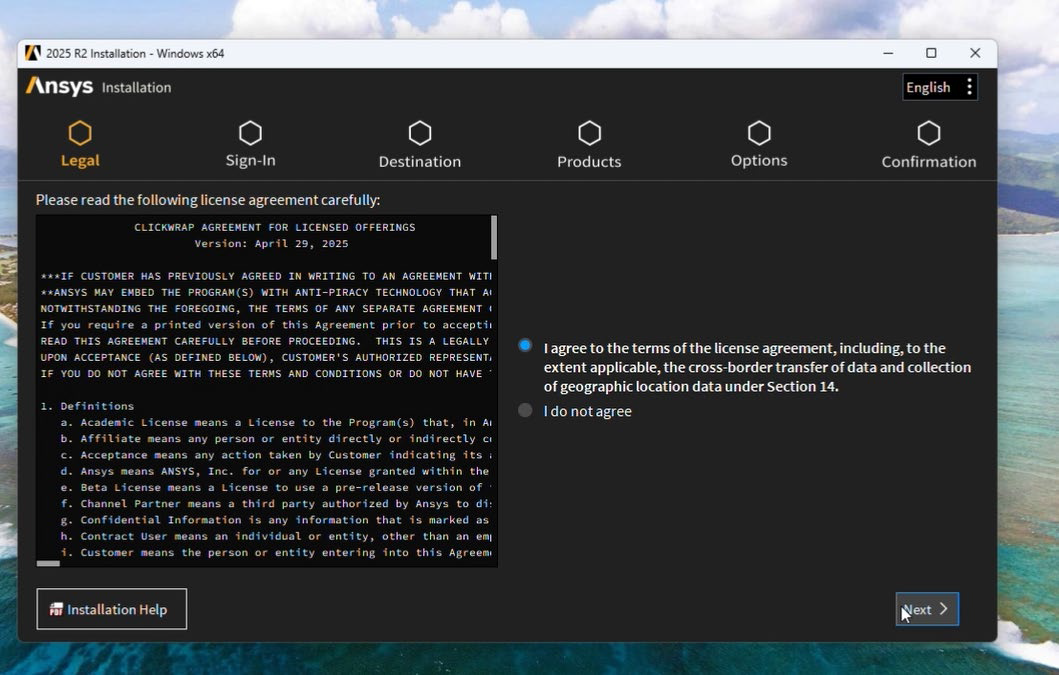Maximize the installer window
Image resolution: width=1059 pixels, height=675 pixels.
click(x=931, y=53)
